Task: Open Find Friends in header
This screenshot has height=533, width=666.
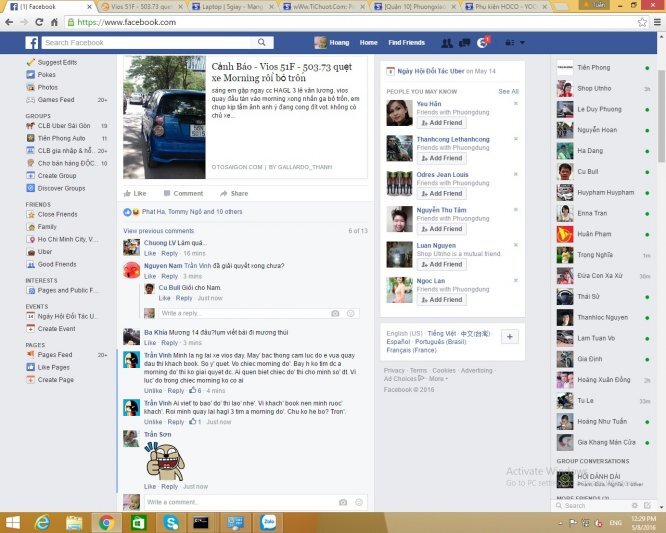Action: click(406, 43)
